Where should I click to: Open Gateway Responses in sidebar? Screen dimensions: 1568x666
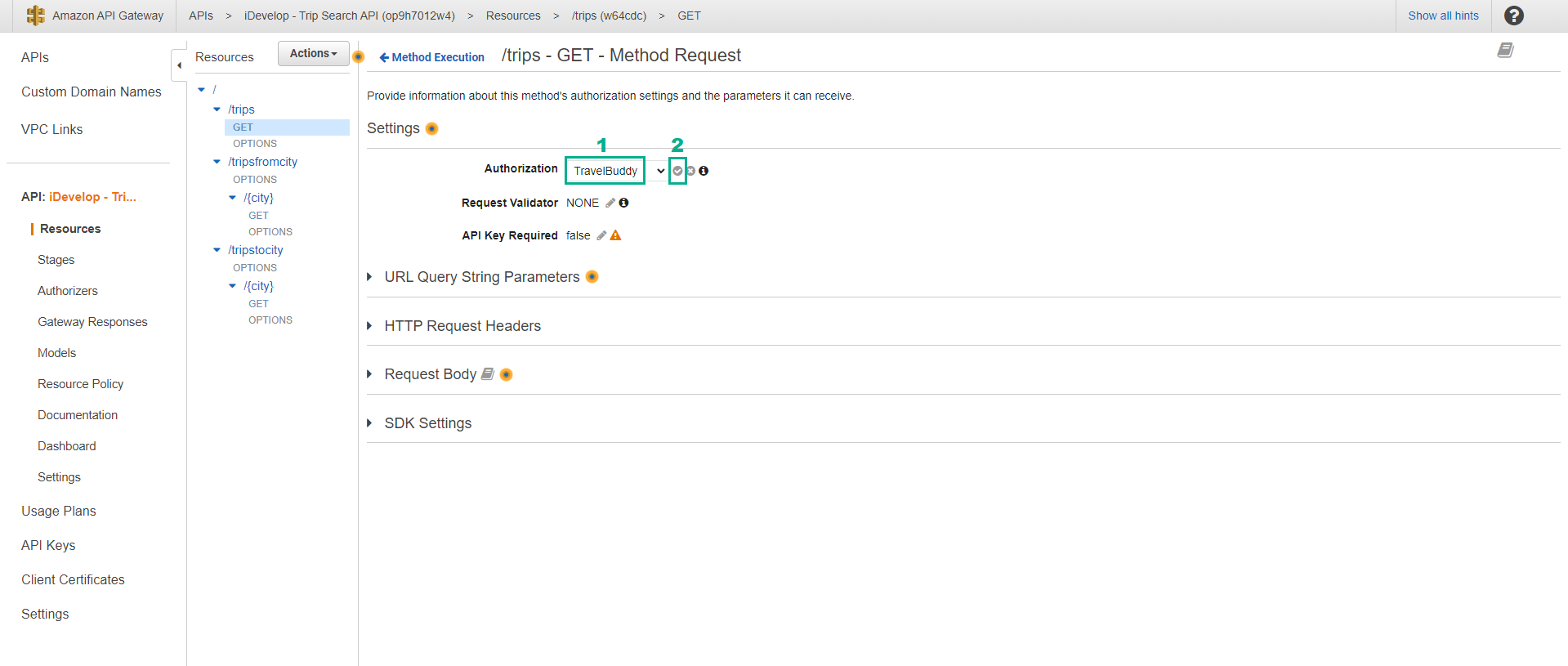92,322
